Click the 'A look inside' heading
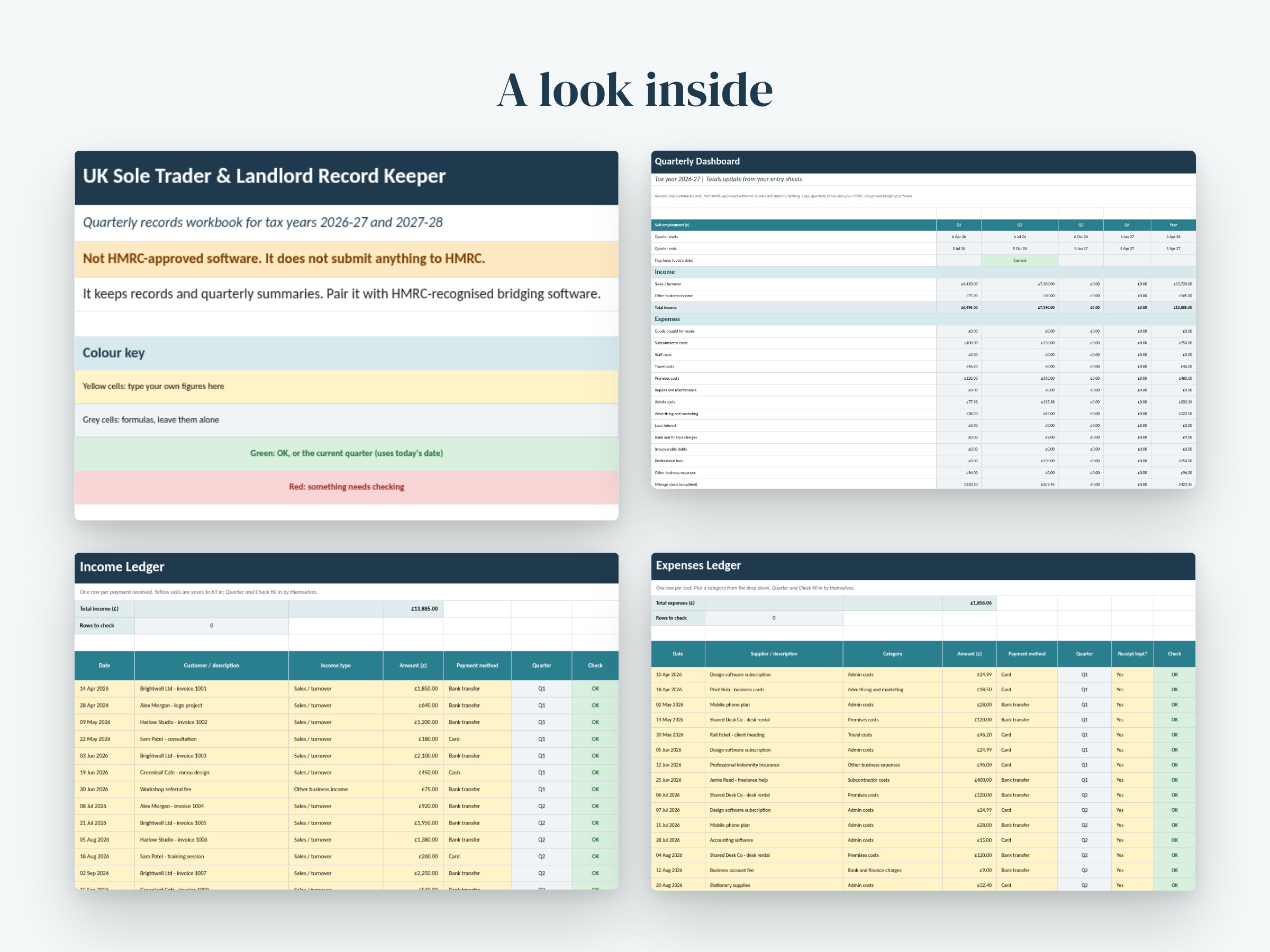 point(634,90)
